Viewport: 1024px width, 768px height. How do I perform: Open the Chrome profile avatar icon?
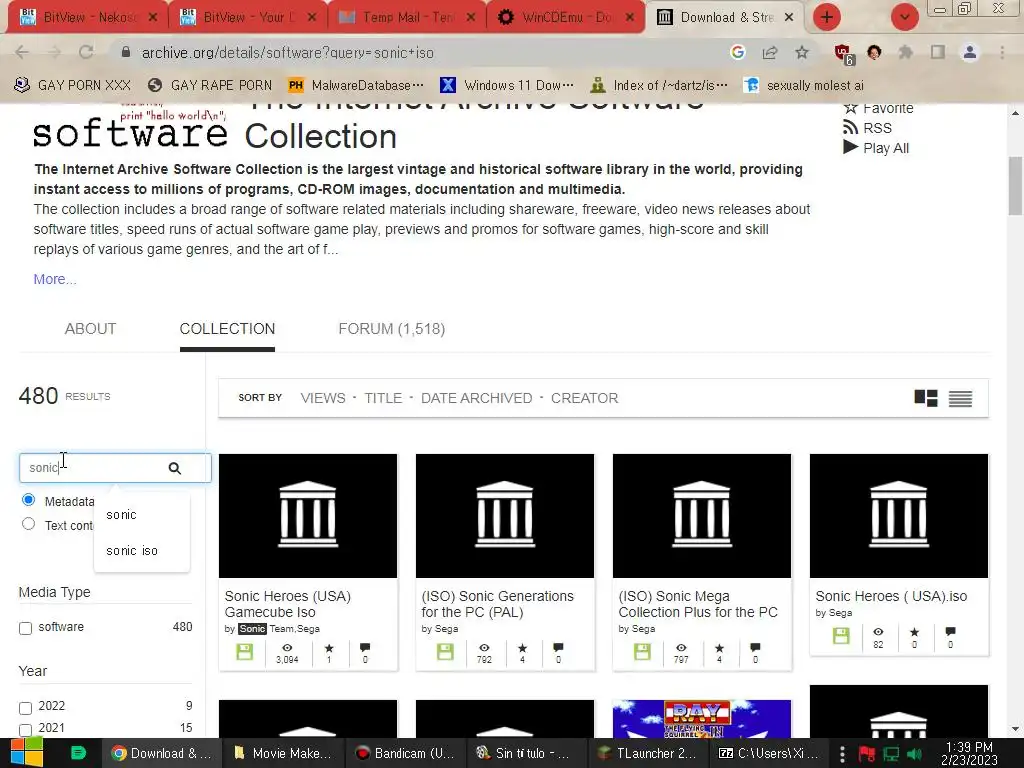point(970,52)
